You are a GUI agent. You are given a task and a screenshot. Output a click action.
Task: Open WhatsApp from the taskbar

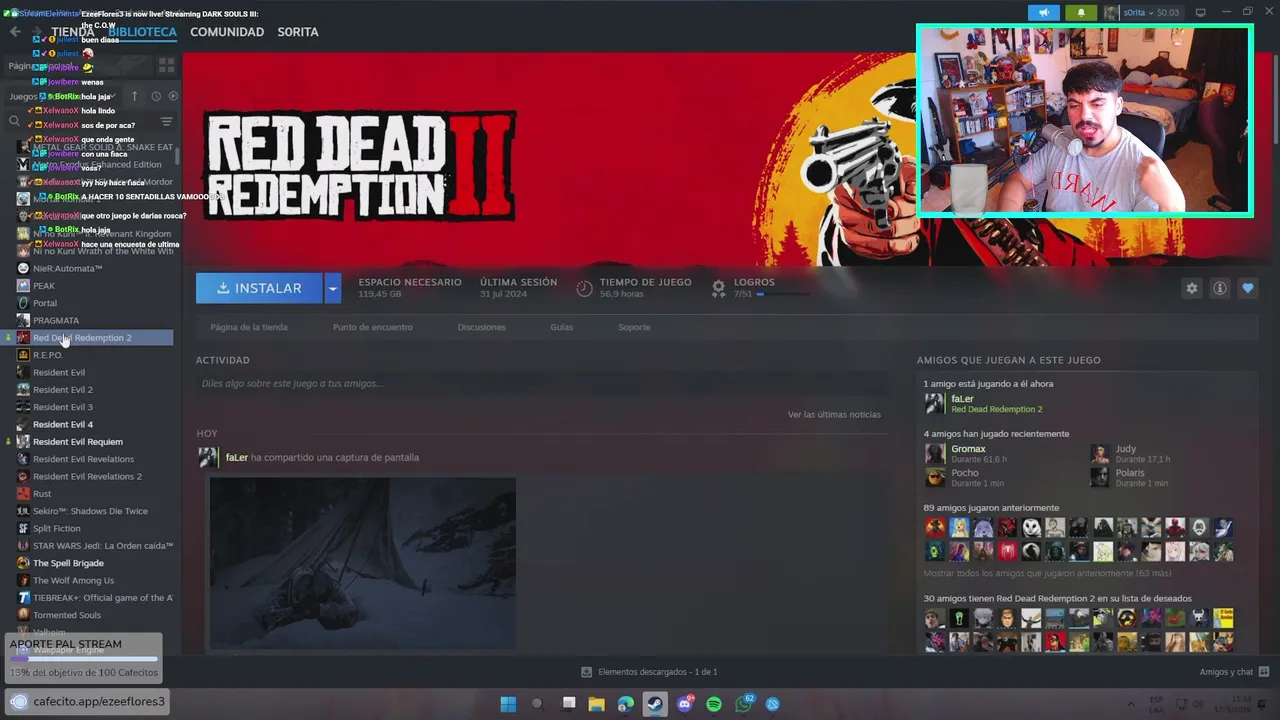pos(744,703)
